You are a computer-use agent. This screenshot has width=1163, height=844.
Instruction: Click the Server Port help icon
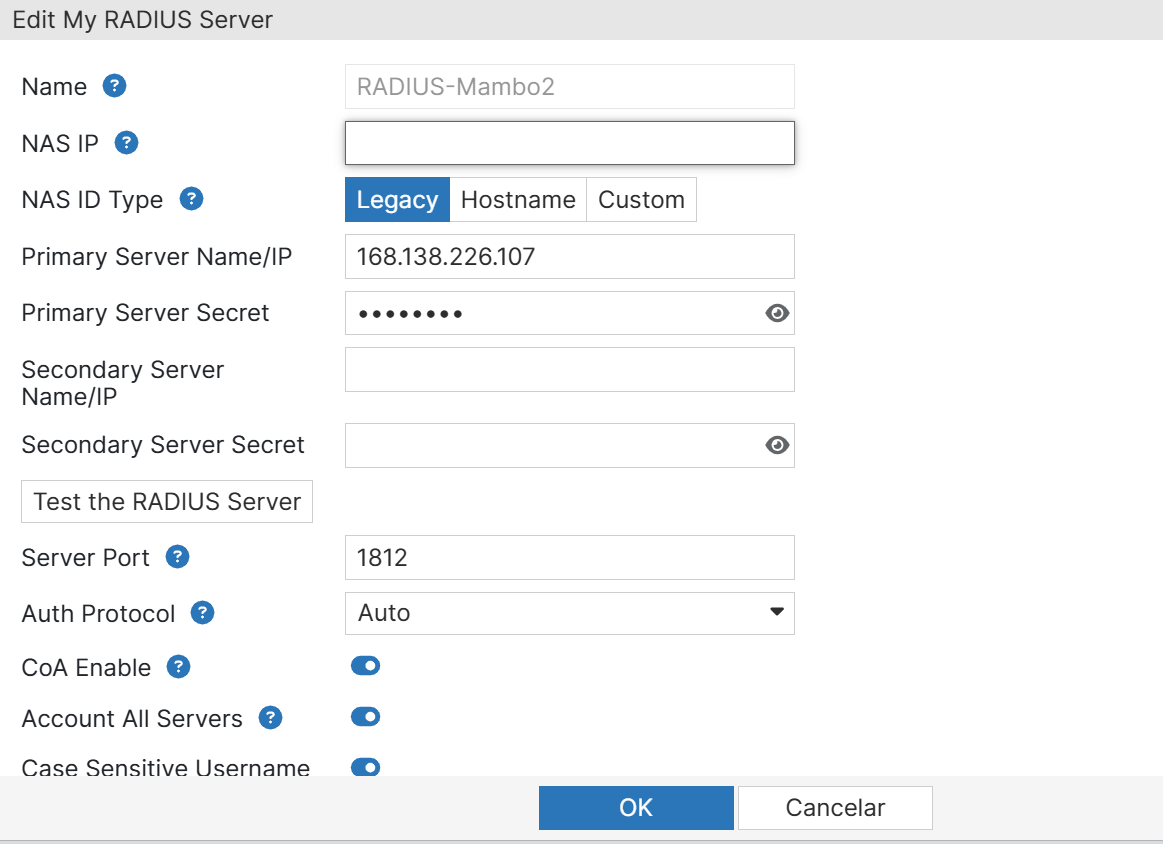click(x=177, y=557)
